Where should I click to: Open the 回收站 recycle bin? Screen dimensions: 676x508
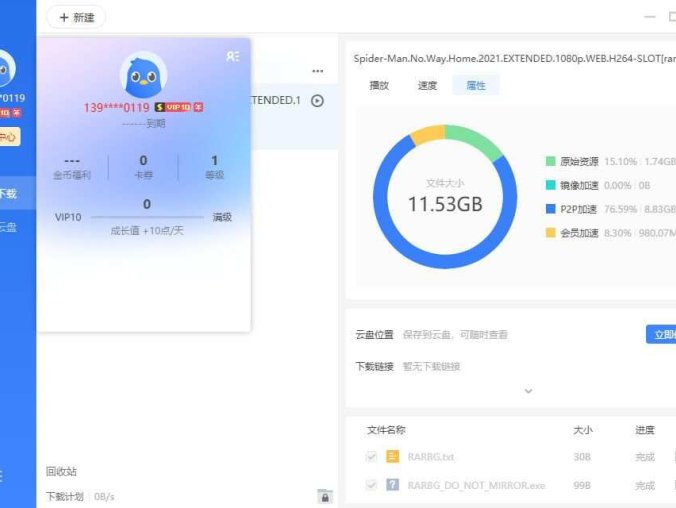(61, 471)
